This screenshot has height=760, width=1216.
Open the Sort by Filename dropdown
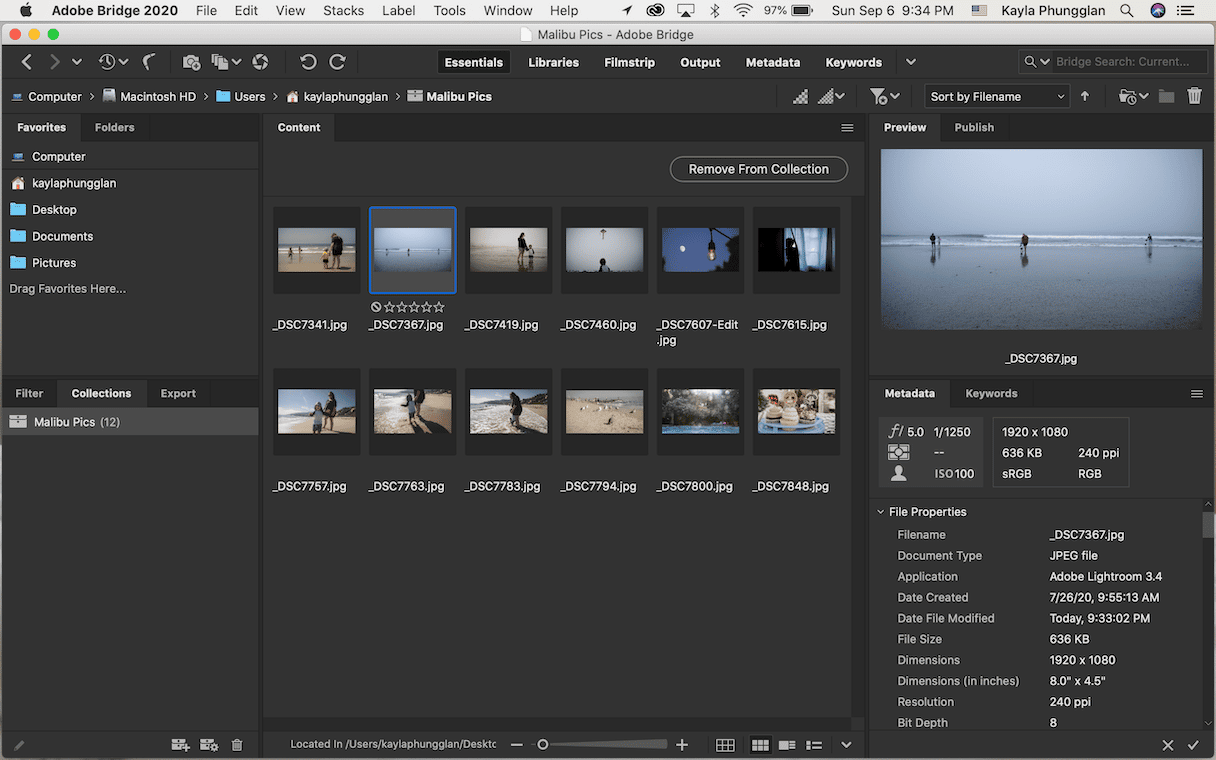pos(997,96)
